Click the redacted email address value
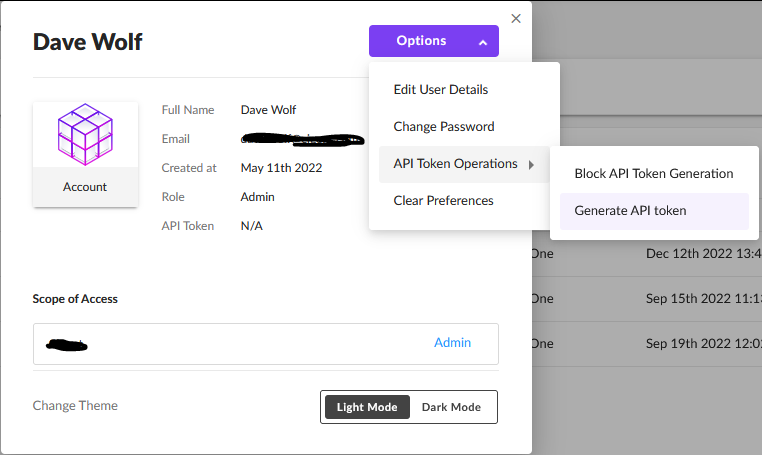The image size is (762, 455). pyautogui.click(x=300, y=139)
